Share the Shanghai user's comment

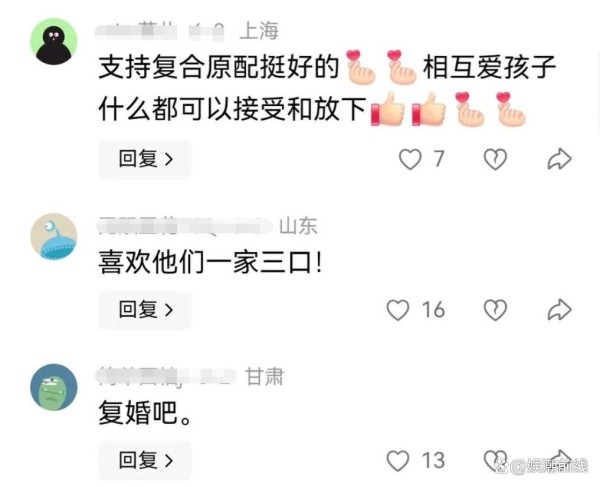click(x=559, y=159)
